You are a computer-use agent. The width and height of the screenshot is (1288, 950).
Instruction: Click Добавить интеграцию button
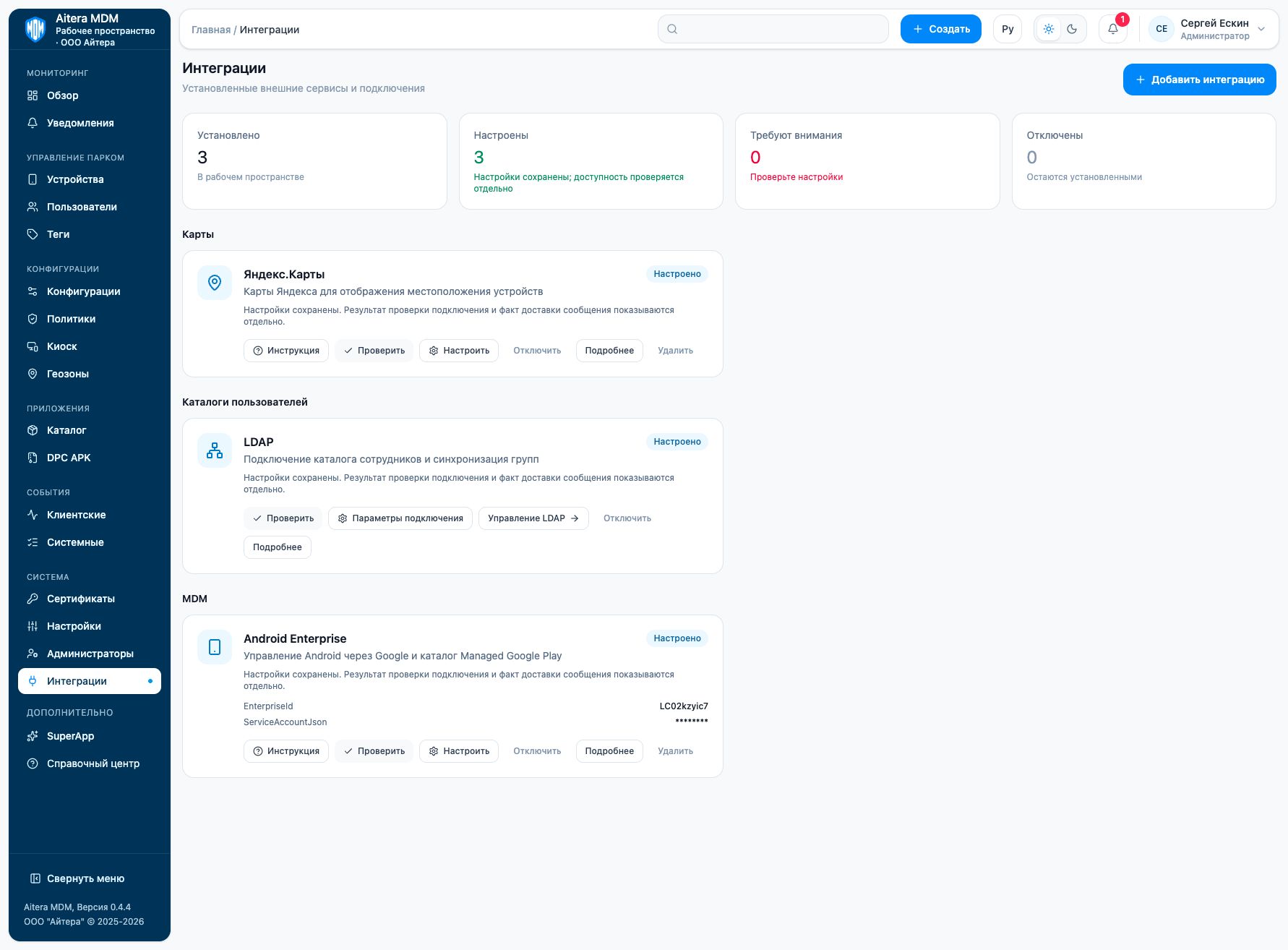click(1200, 80)
